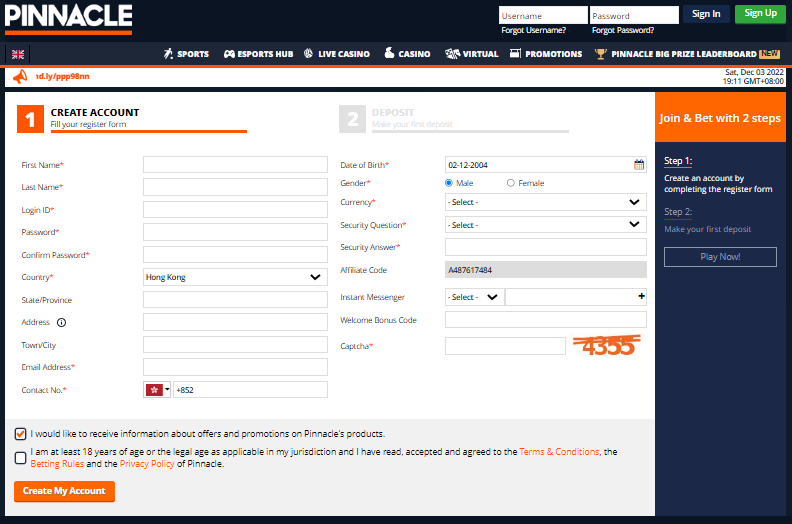The width and height of the screenshot is (792, 524).
Task: Click the Address info icon
Action: point(61,323)
